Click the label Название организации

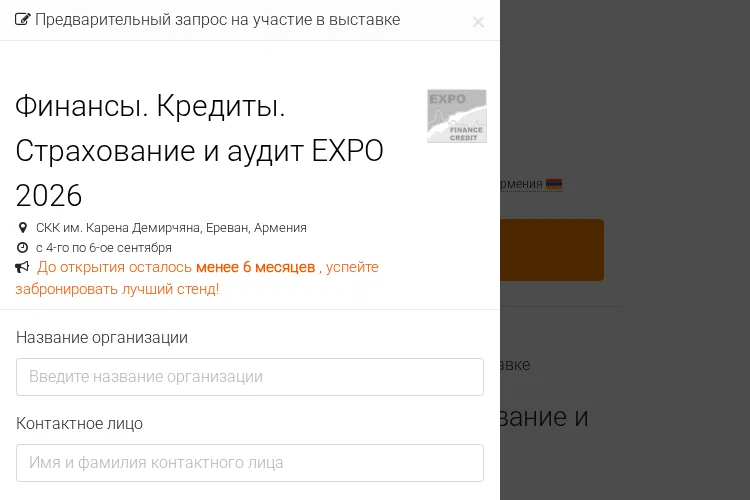click(102, 338)
